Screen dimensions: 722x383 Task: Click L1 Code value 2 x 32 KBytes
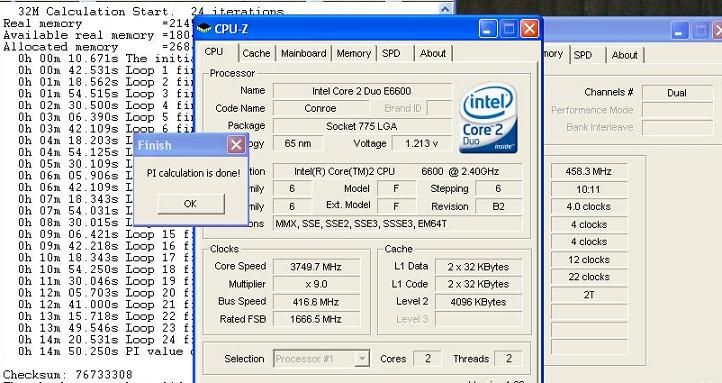(x=478, y=284)
